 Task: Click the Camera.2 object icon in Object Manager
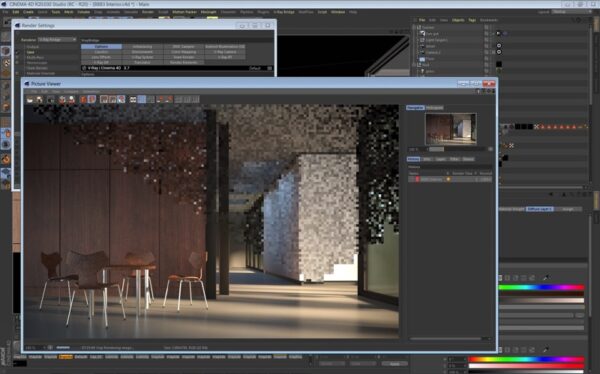(422, 52)
